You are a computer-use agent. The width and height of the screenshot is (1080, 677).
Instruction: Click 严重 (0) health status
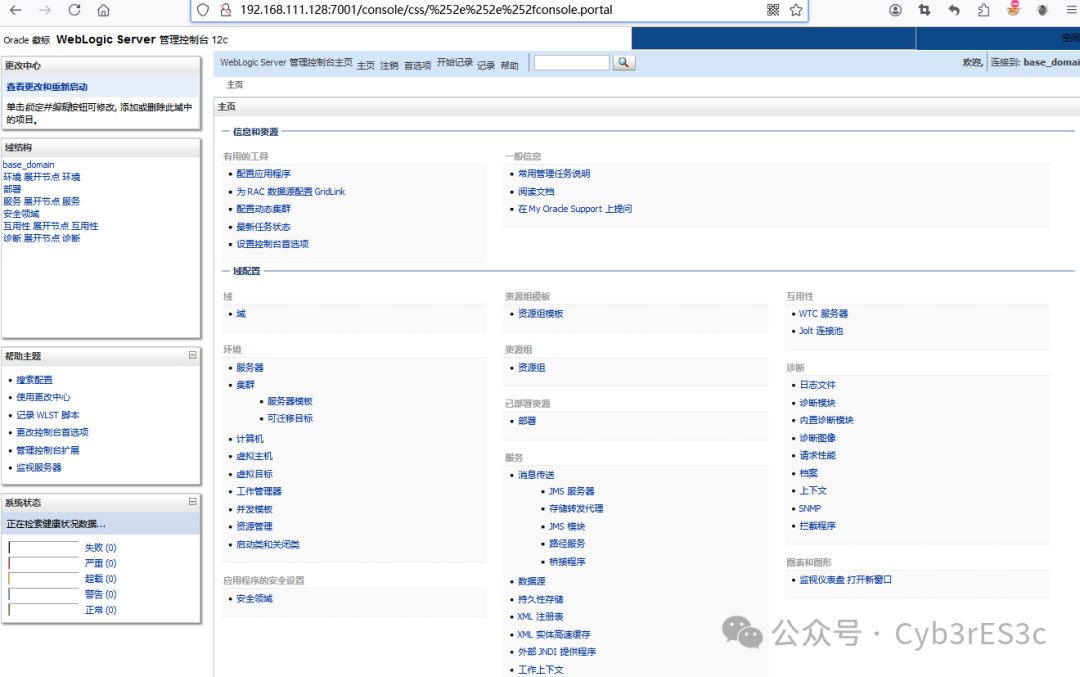(101, 563)
